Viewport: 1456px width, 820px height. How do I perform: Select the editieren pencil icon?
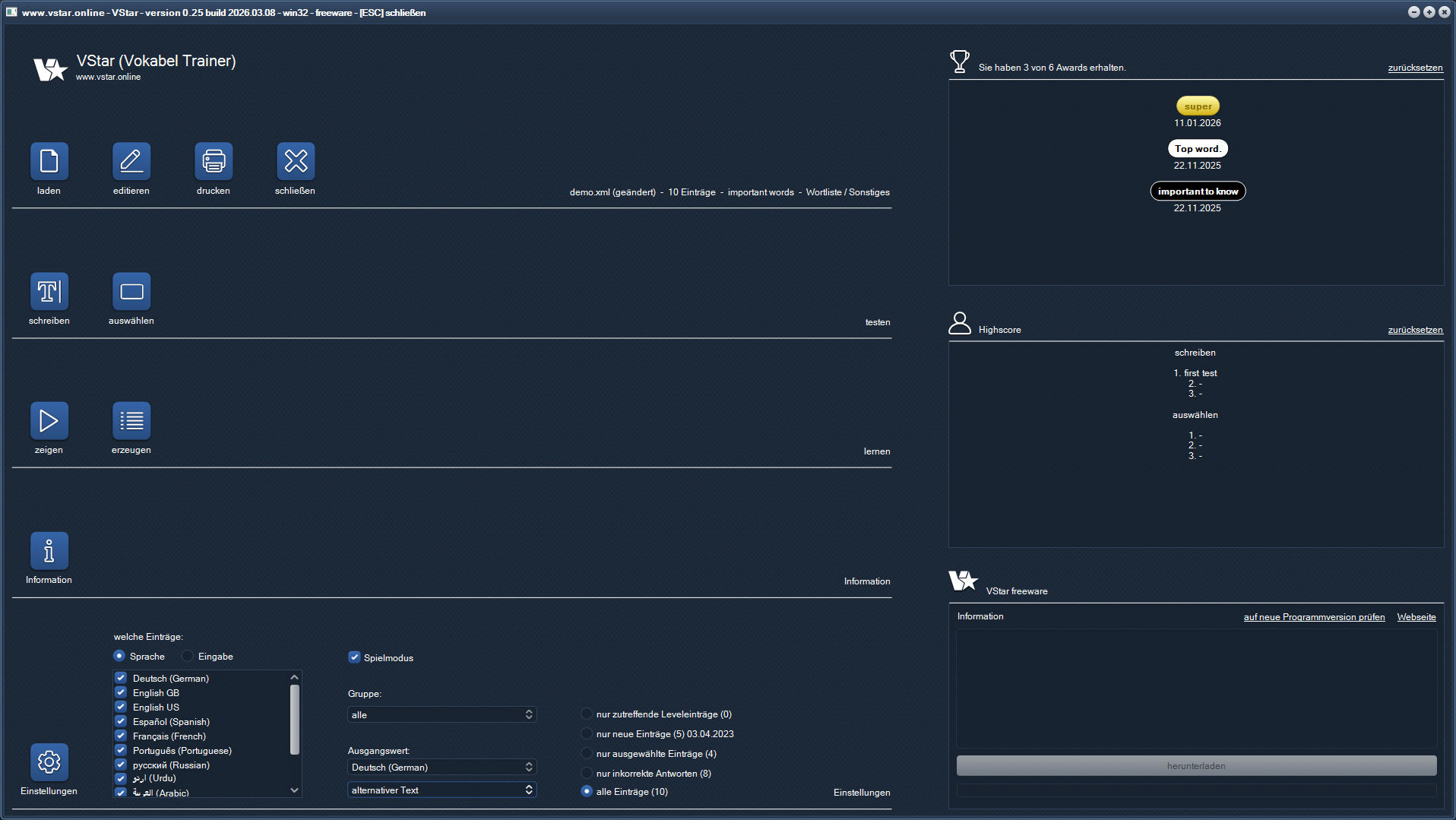[131, 161]
